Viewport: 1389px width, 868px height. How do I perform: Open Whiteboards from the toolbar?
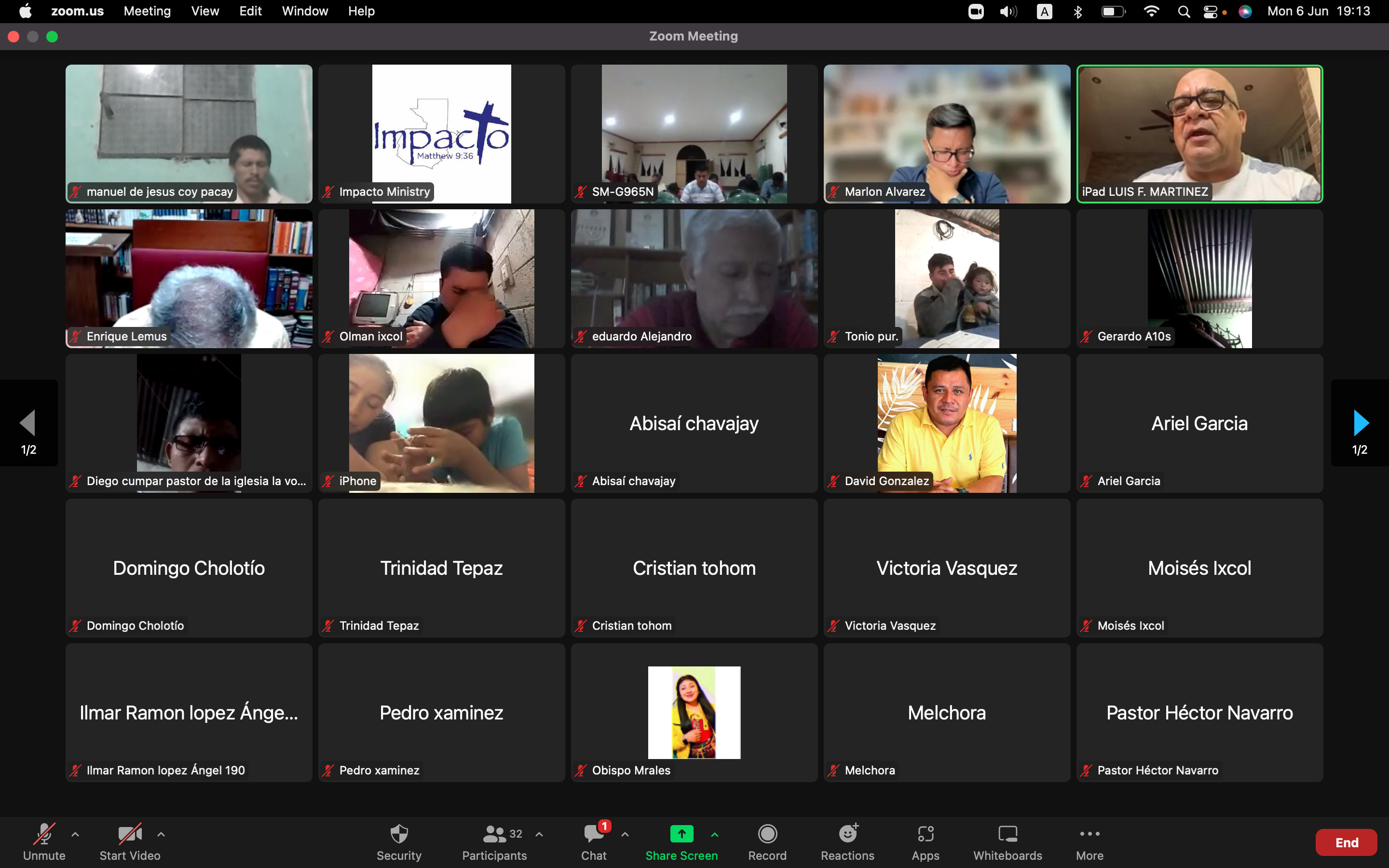[x=1008, y=834]
